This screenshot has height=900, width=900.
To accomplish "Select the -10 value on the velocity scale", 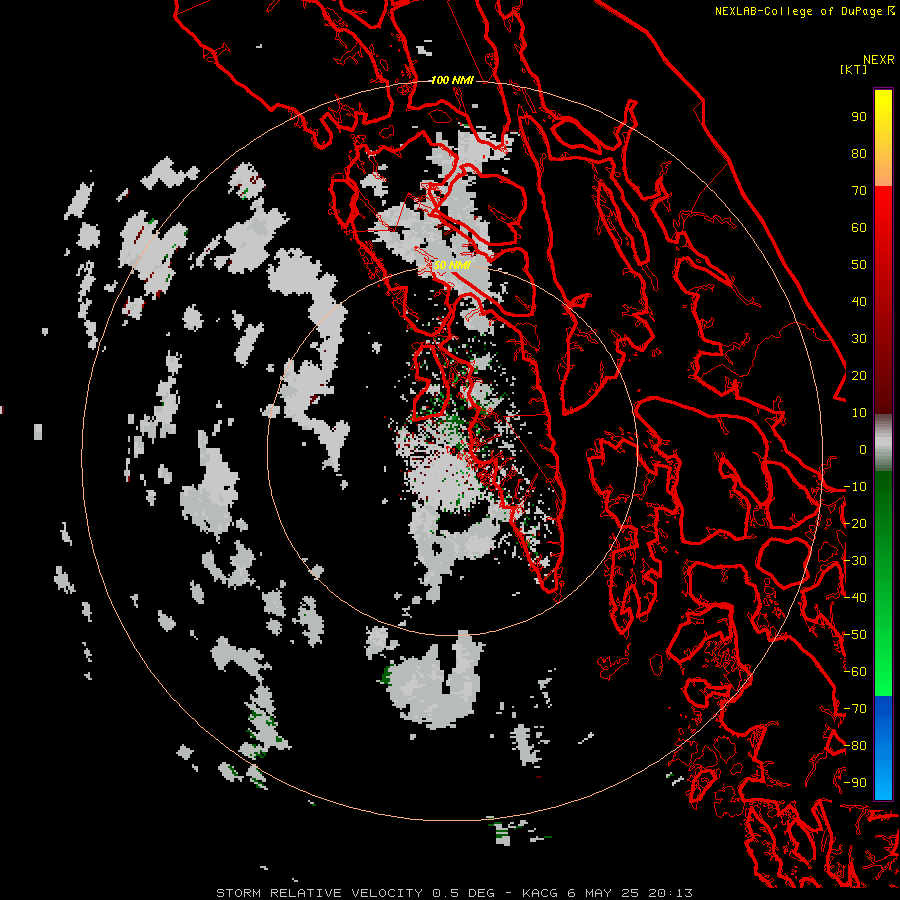I will click(855, 487).
